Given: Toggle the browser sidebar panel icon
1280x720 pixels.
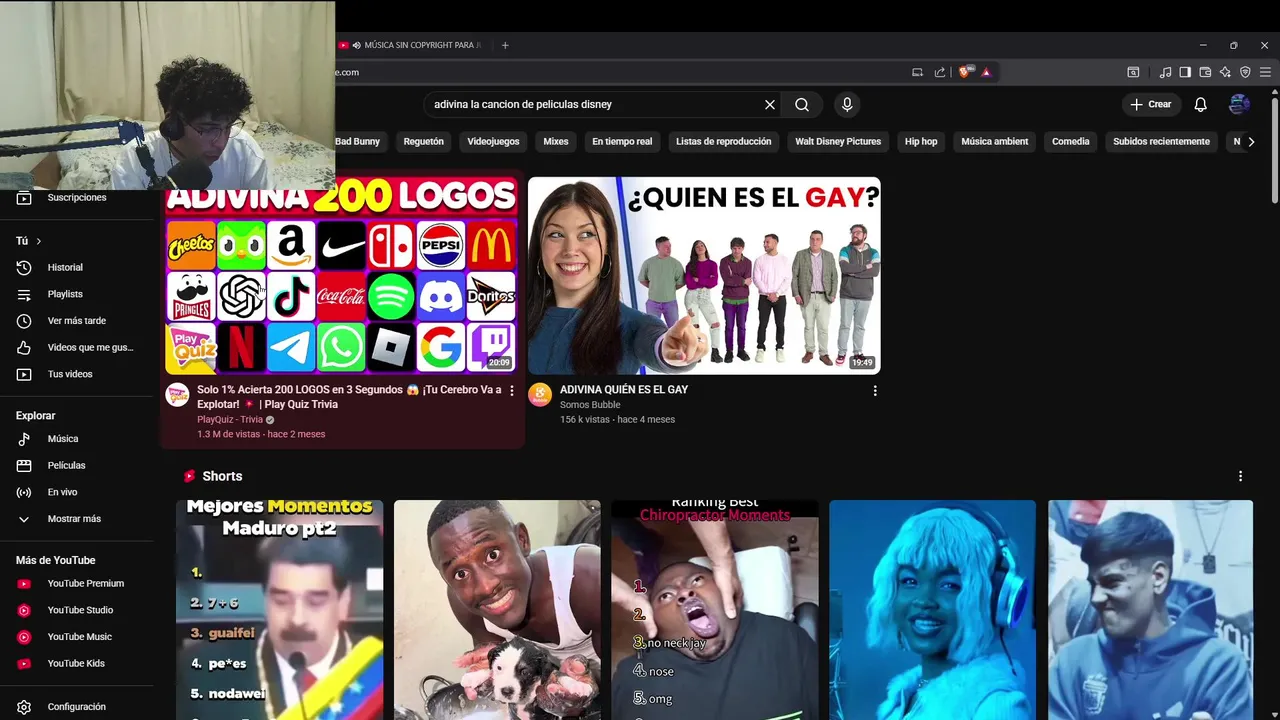Looking at the screenshot, I should tap(1185, 72).
